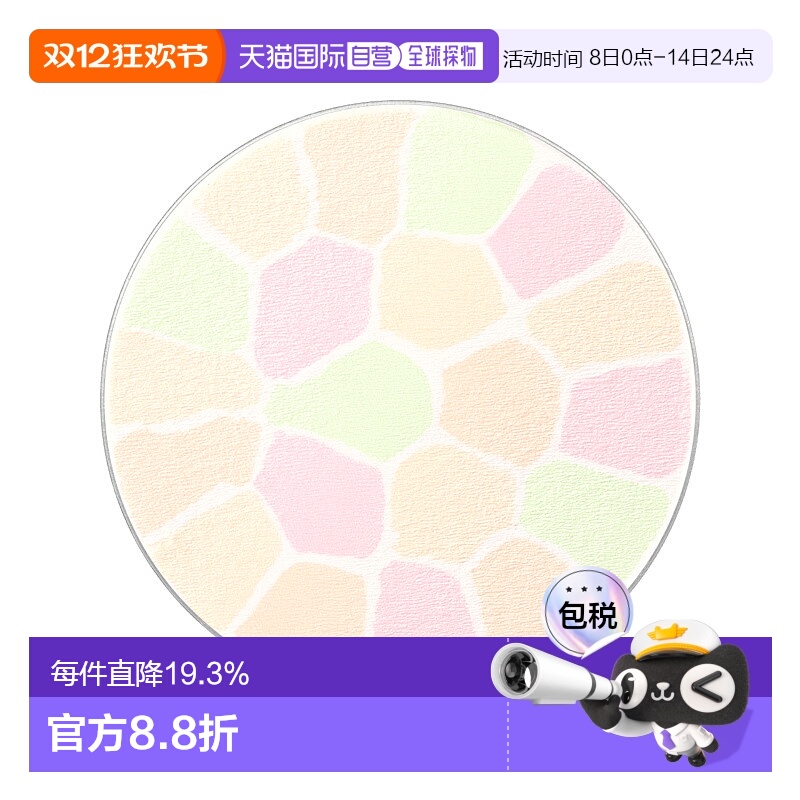This screenshot has height=800, width=800.
Task: Click the 每件直降19.3% promotion bar
Action: point(150,674)
